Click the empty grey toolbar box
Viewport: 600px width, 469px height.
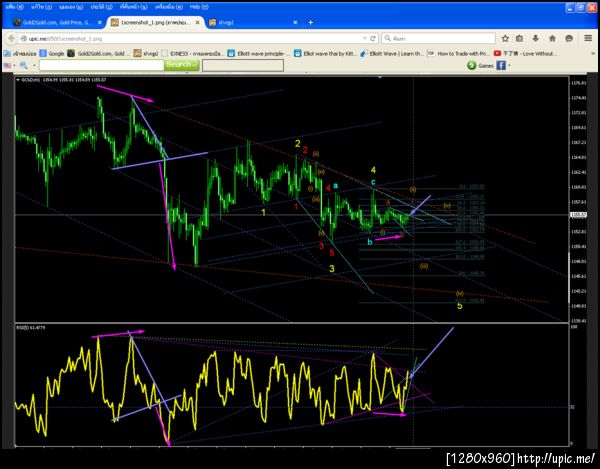(243, 65)
